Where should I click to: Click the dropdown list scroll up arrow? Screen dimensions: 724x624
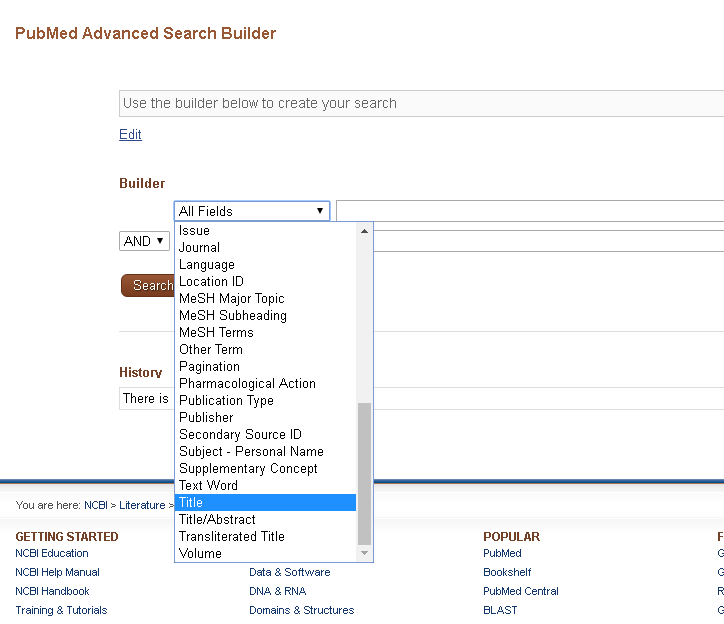[364, 231]
